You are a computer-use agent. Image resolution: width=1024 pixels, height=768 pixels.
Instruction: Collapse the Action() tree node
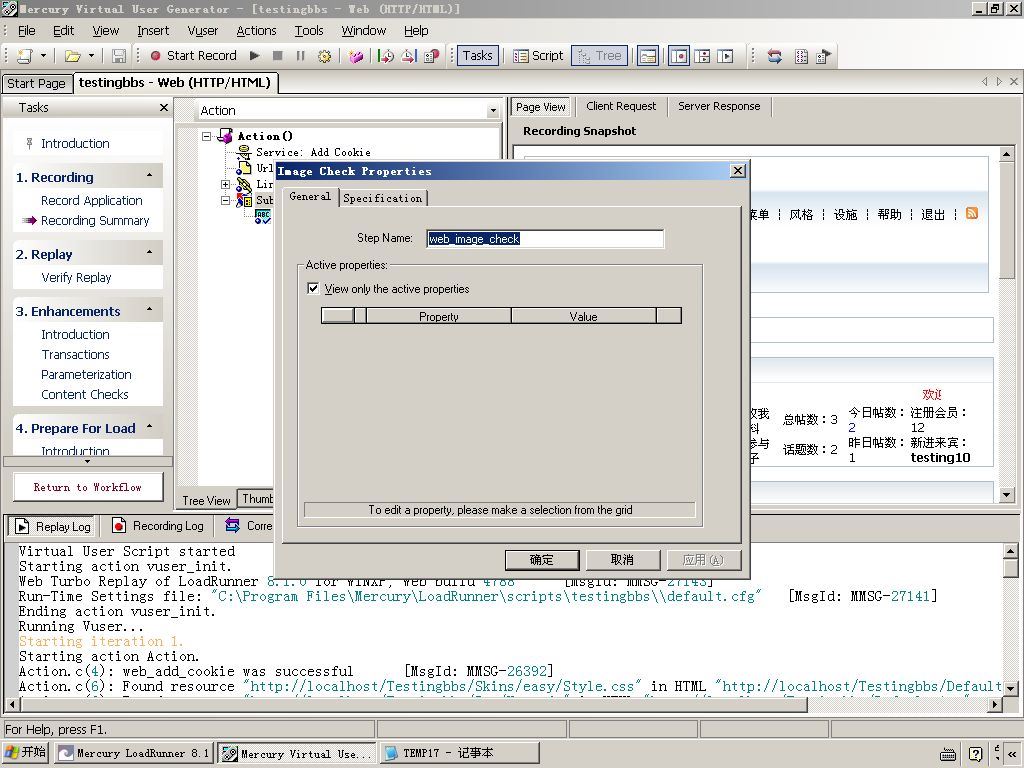coord(206,136)
